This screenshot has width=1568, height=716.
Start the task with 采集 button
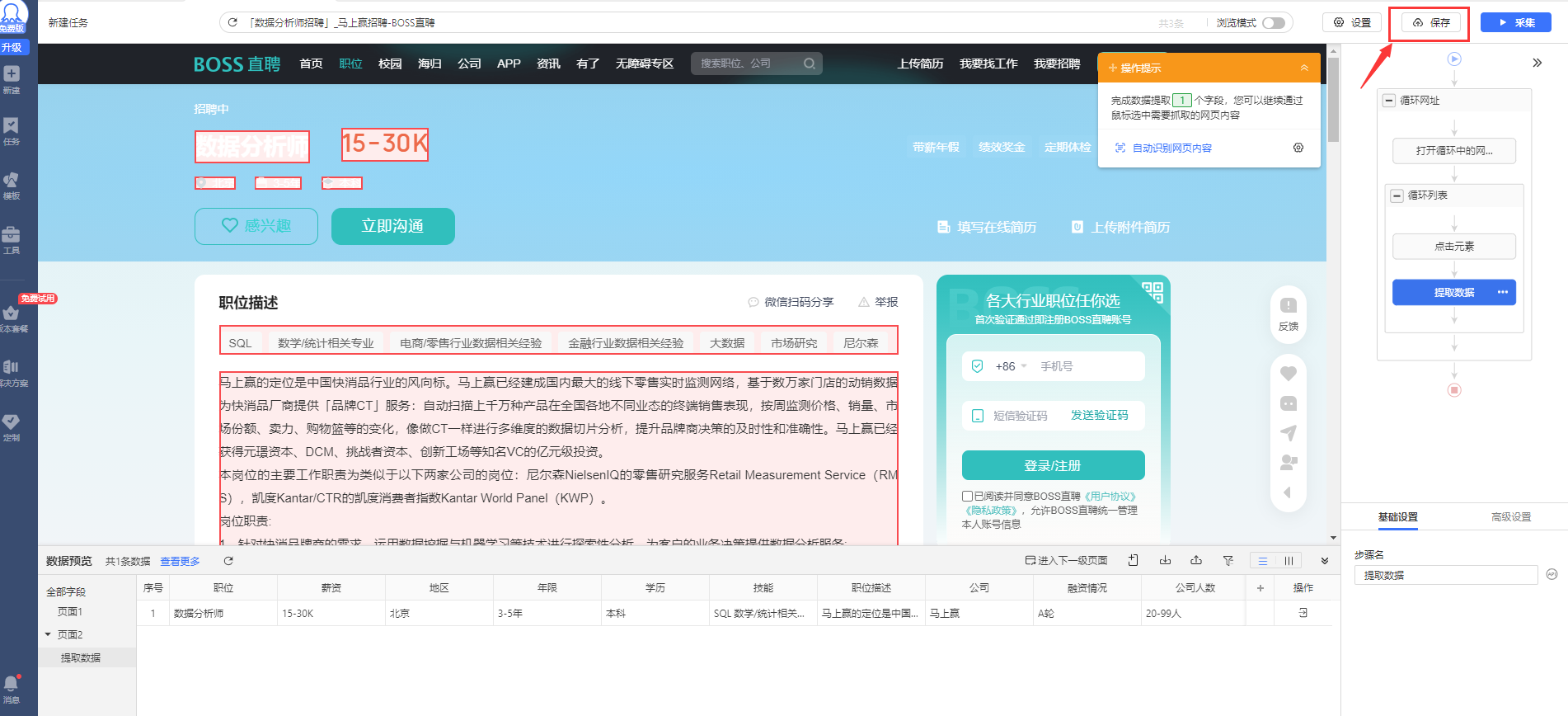point(1515,23)
